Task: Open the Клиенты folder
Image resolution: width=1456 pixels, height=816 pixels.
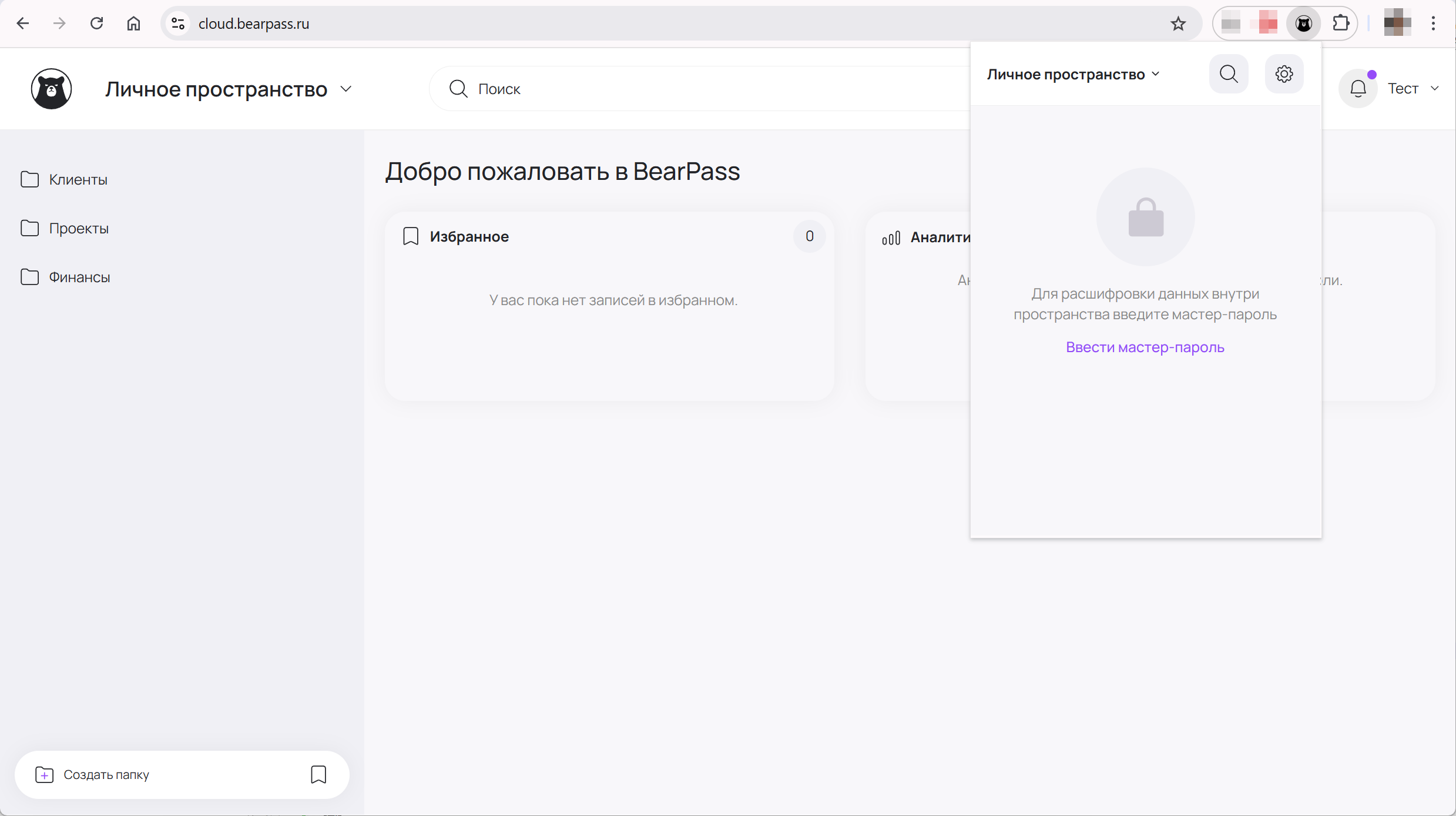Action: [x=78, y=180]
